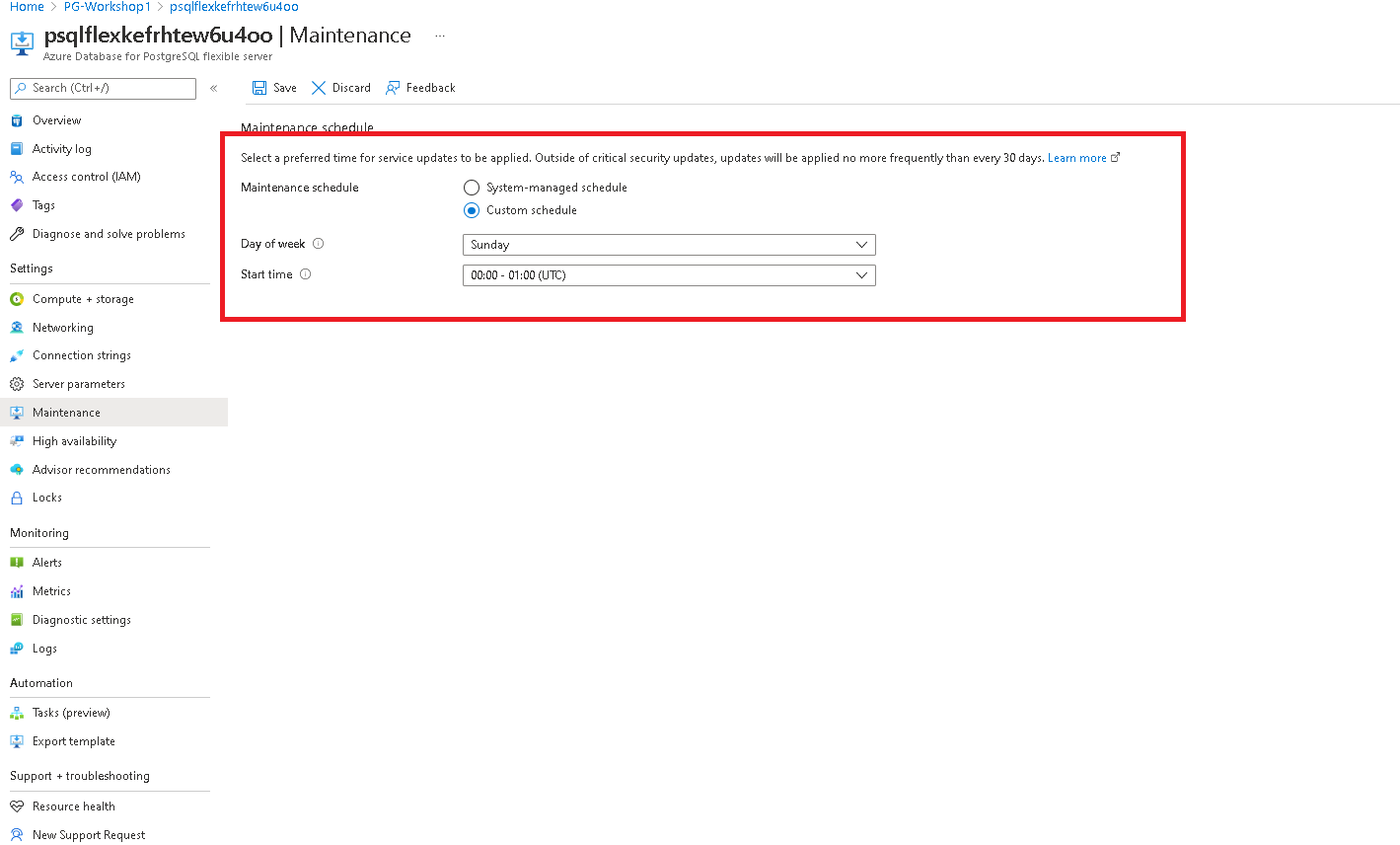The width and height of the screenshot is (1400, 845).
Task: Select System-managed schedule option
Action: (471, 188)
